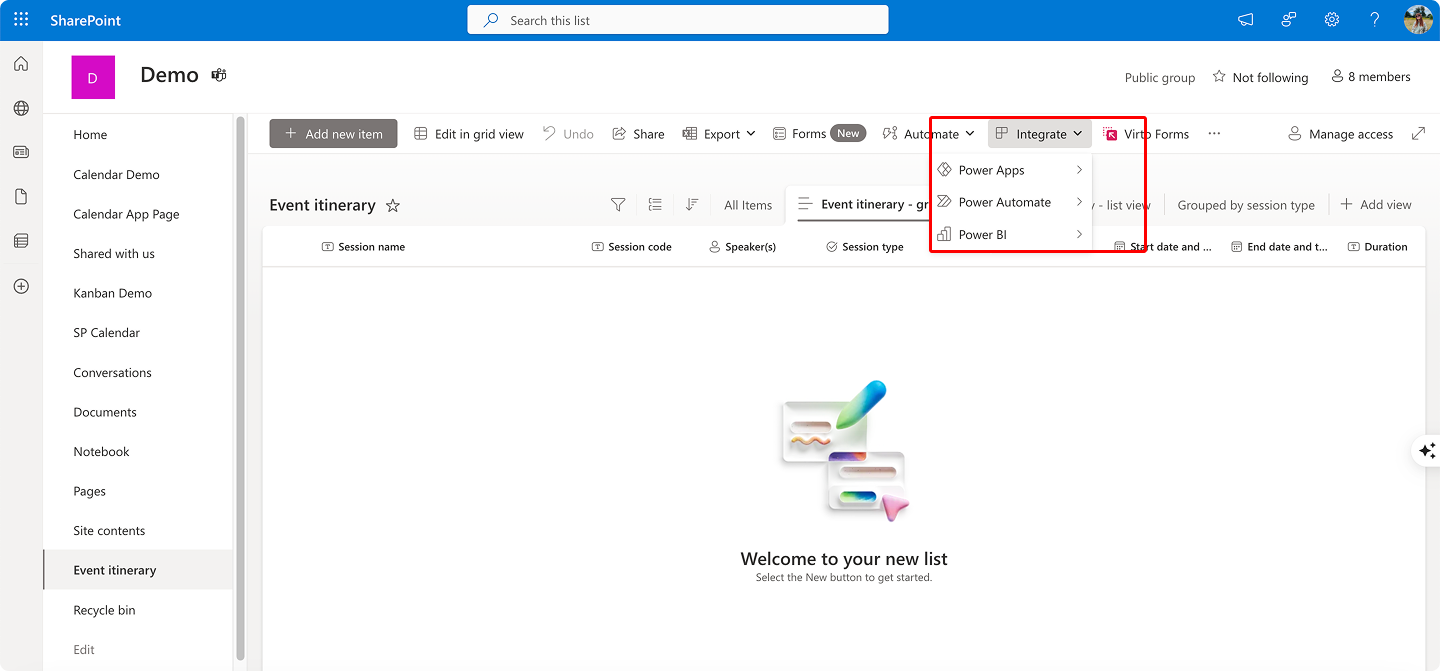
Task: Open the more commands ellipsis
Action: pos(1214,134)
